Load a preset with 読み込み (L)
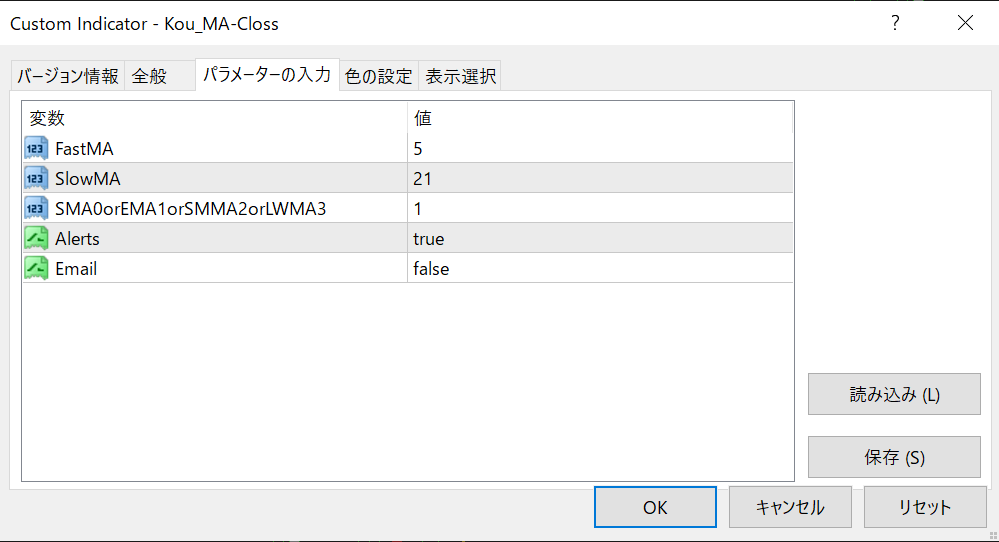 pos(894,394)
